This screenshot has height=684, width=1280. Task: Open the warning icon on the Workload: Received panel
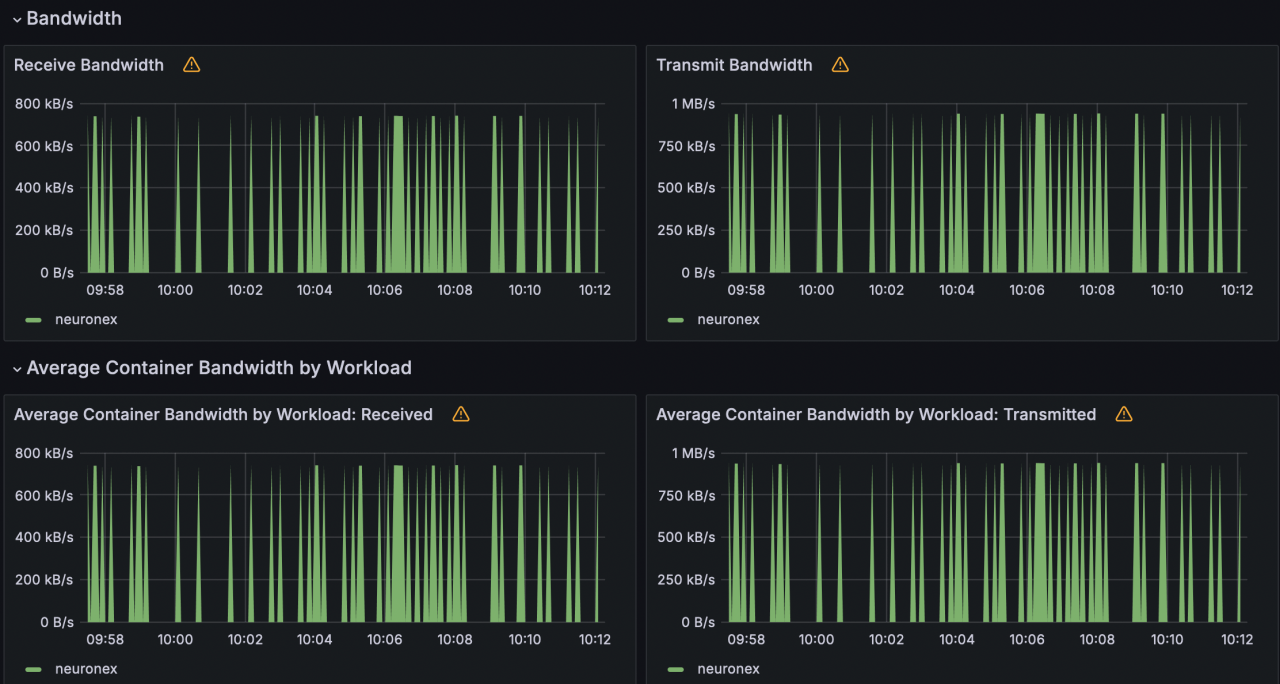(461, 414)
